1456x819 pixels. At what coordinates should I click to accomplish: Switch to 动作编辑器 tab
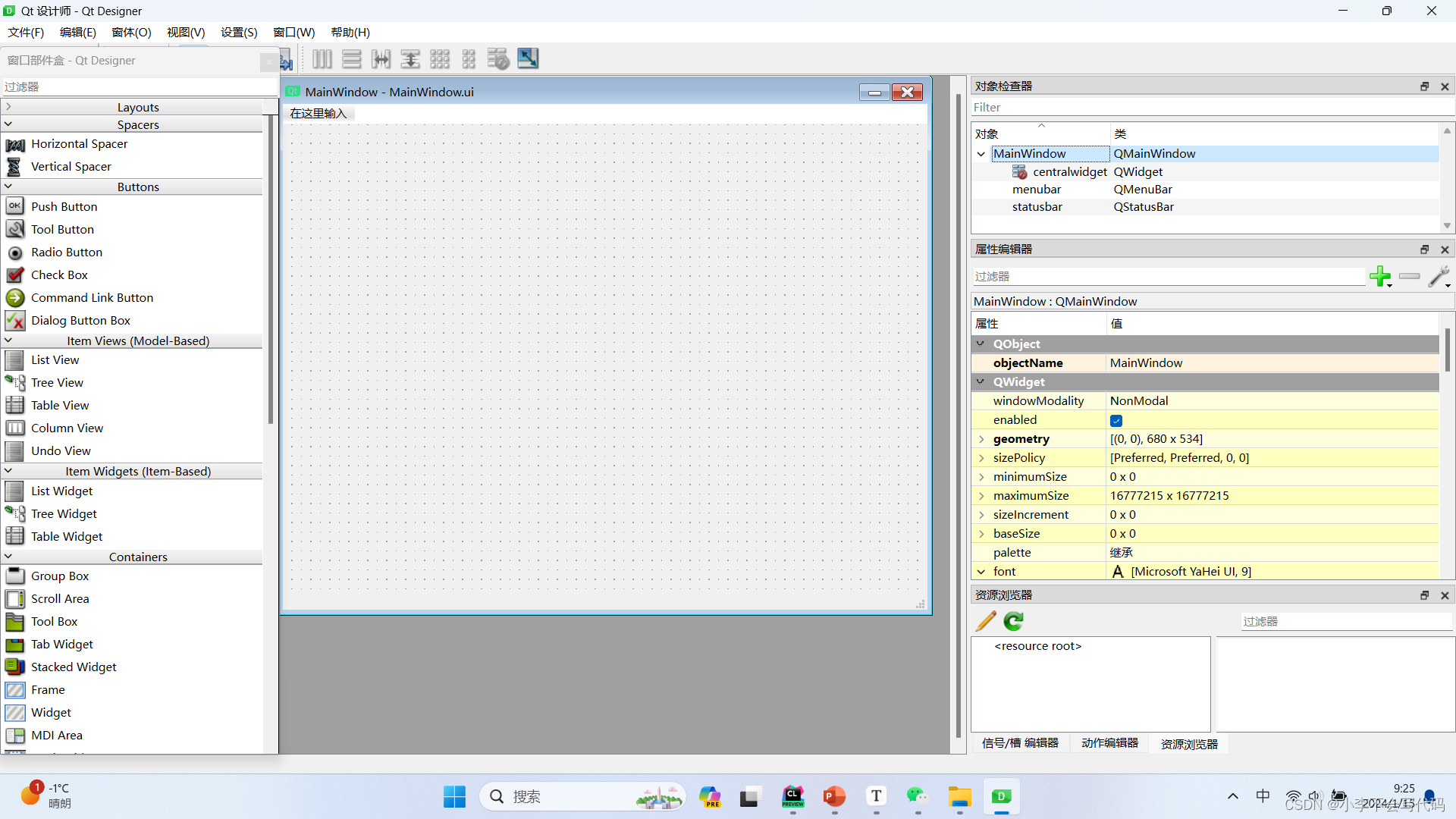[x=1109, y=743]
